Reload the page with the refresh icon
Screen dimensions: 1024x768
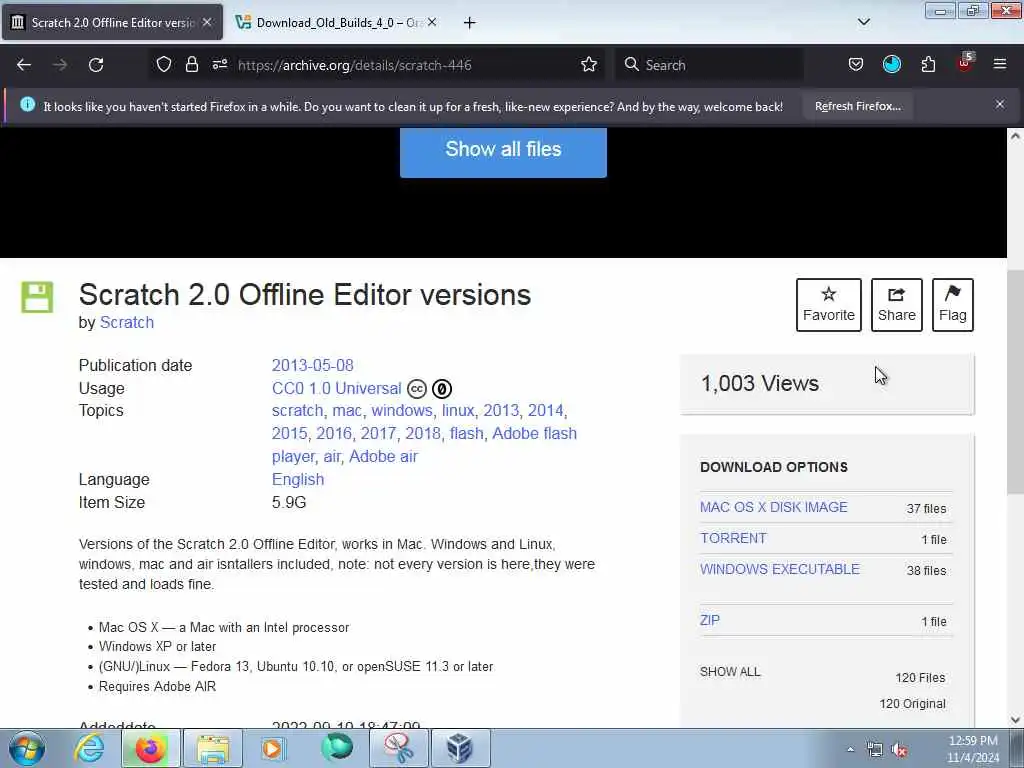pyautogui.click(x=96, y=65)
